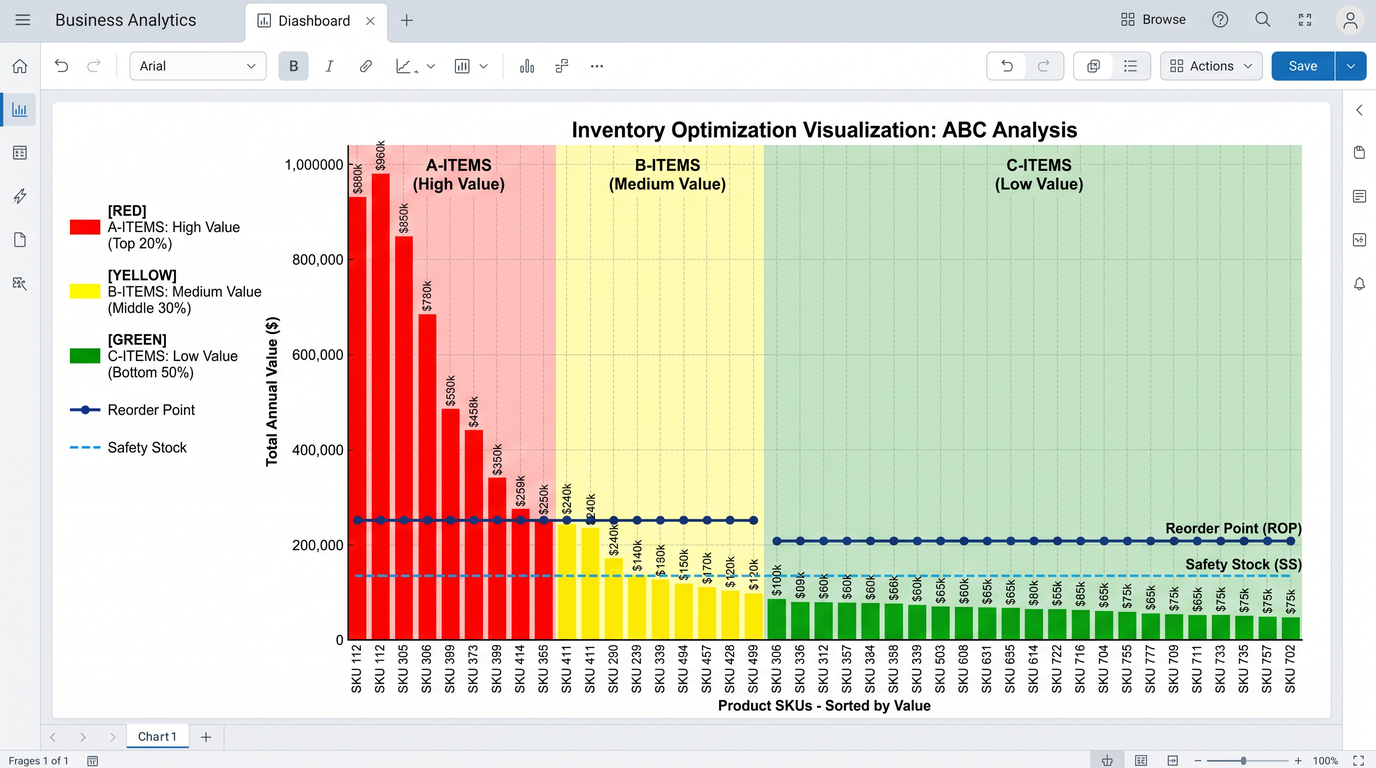Click the undo button in right toolbar group
The height and width of the screenshot is (768, 1376).
click(1007, 66)
